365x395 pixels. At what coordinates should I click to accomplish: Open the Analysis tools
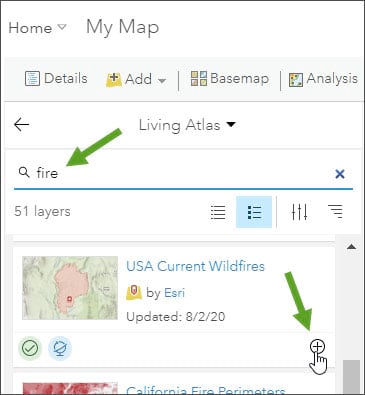[323, 79]
